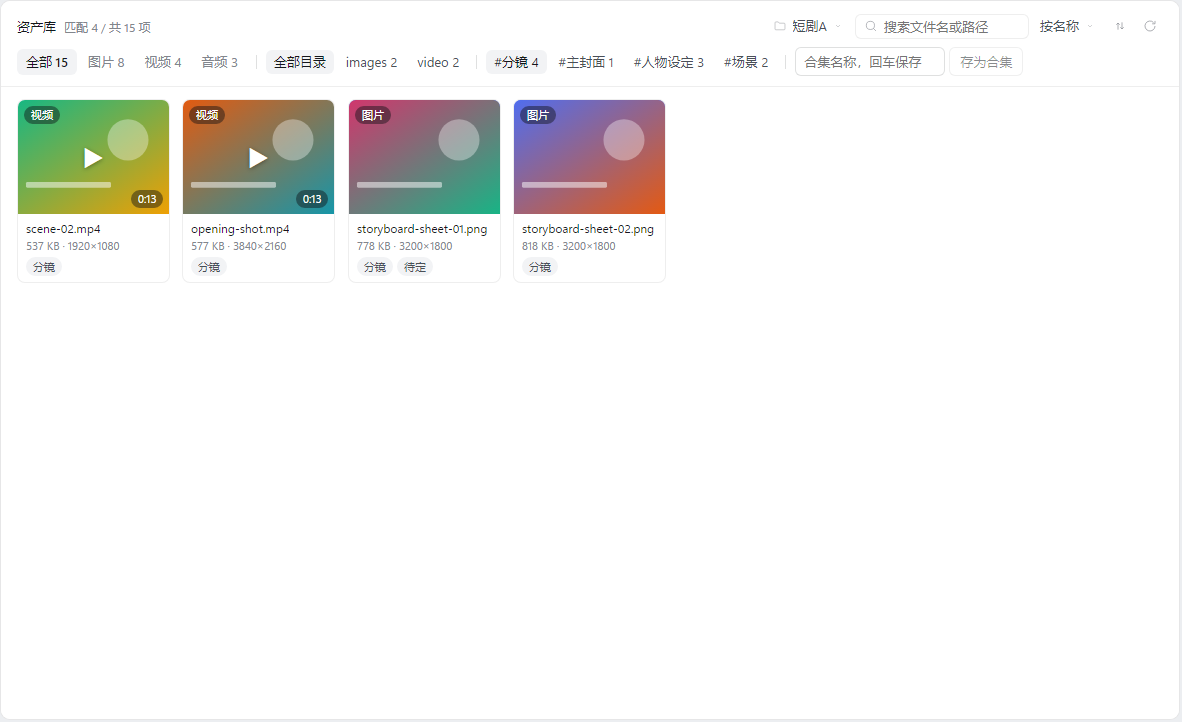This screenshot has height=722, width=1182.
Task: Click the 537 KB · 1920×1080 info text
Action: click(73, 246)
